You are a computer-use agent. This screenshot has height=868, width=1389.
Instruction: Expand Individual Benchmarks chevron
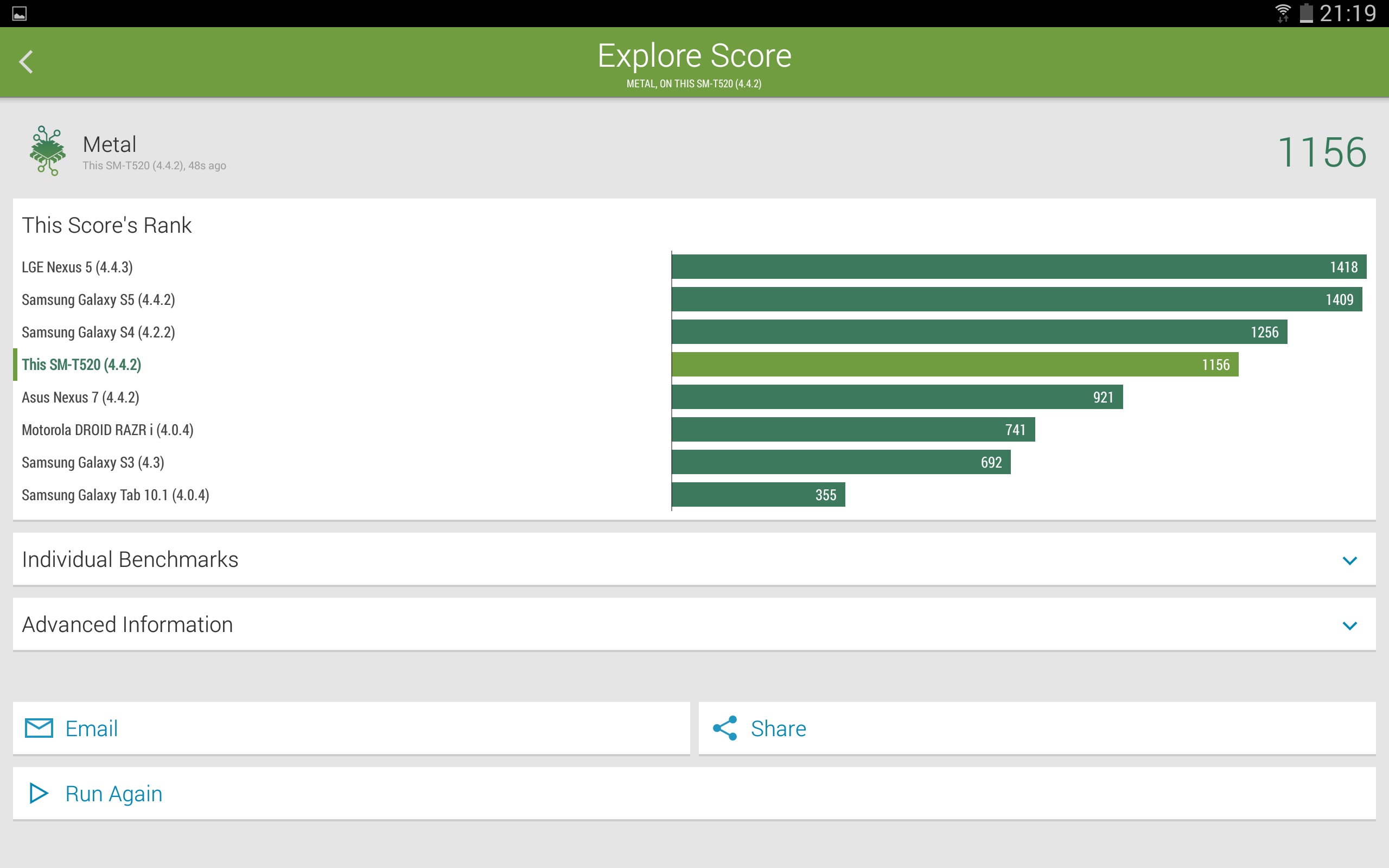coord(1349,560)
